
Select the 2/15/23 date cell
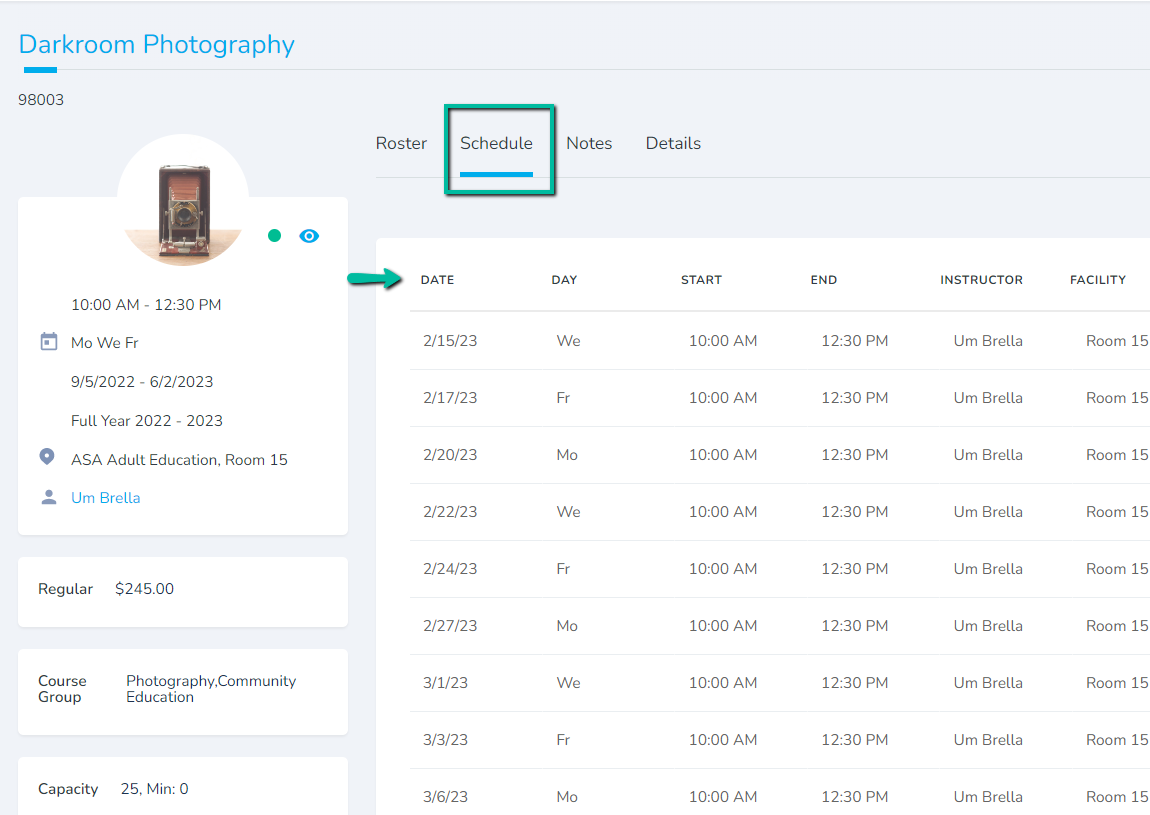[x=450, y=340]
